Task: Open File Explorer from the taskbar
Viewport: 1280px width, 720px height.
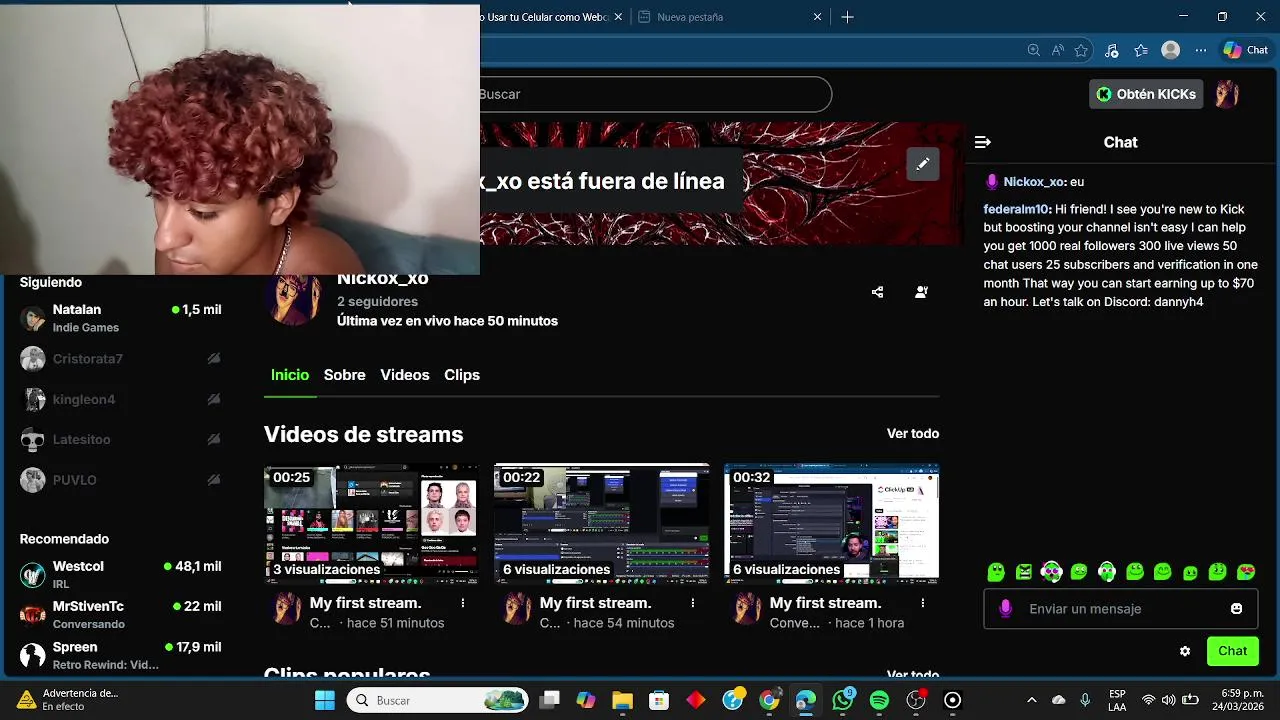Action: [622, 700]
